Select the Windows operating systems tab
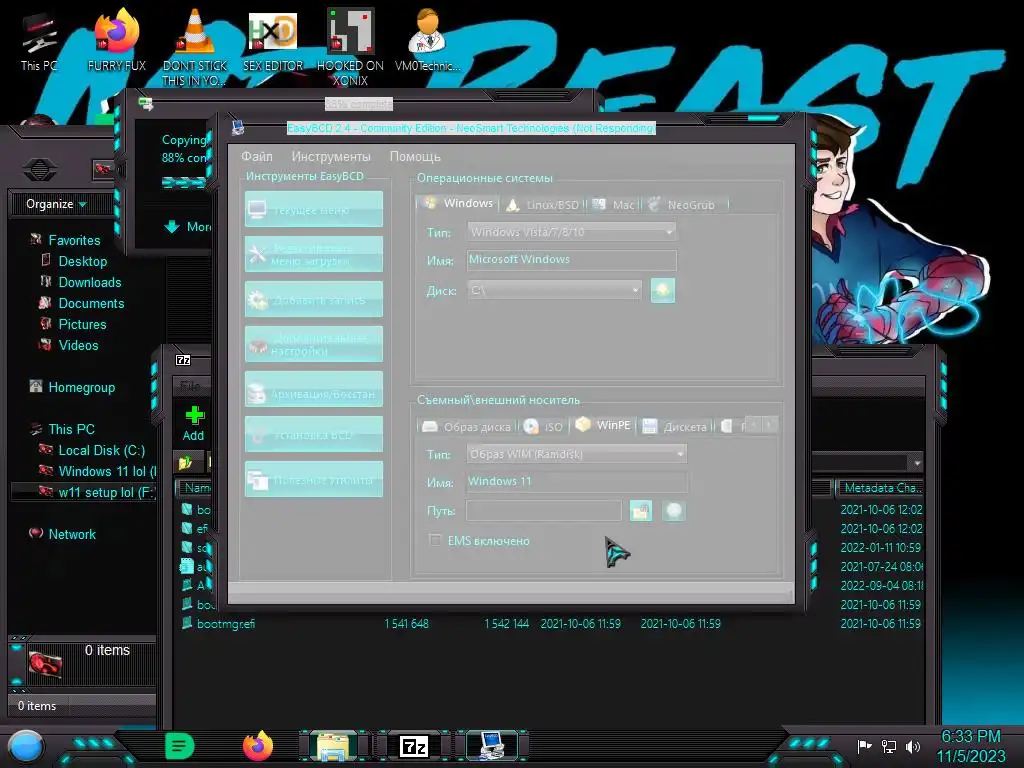Image resolution: width=1024 pixels, height=768 pixels. pyautogui.click(x=458, y=203)
